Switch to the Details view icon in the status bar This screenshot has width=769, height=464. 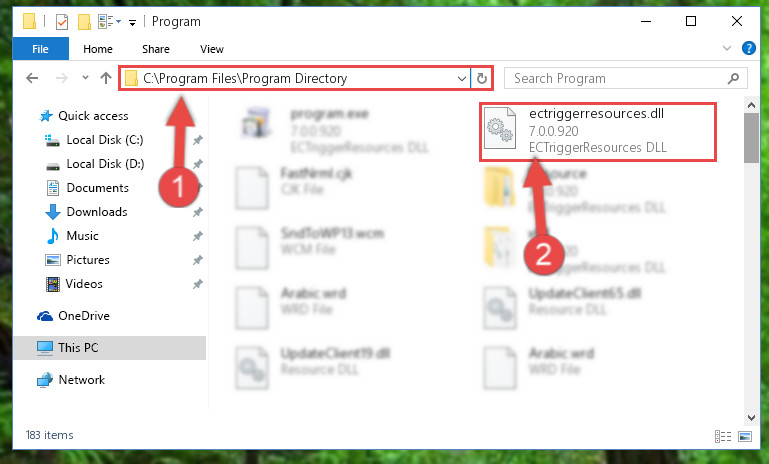[723, 436]
